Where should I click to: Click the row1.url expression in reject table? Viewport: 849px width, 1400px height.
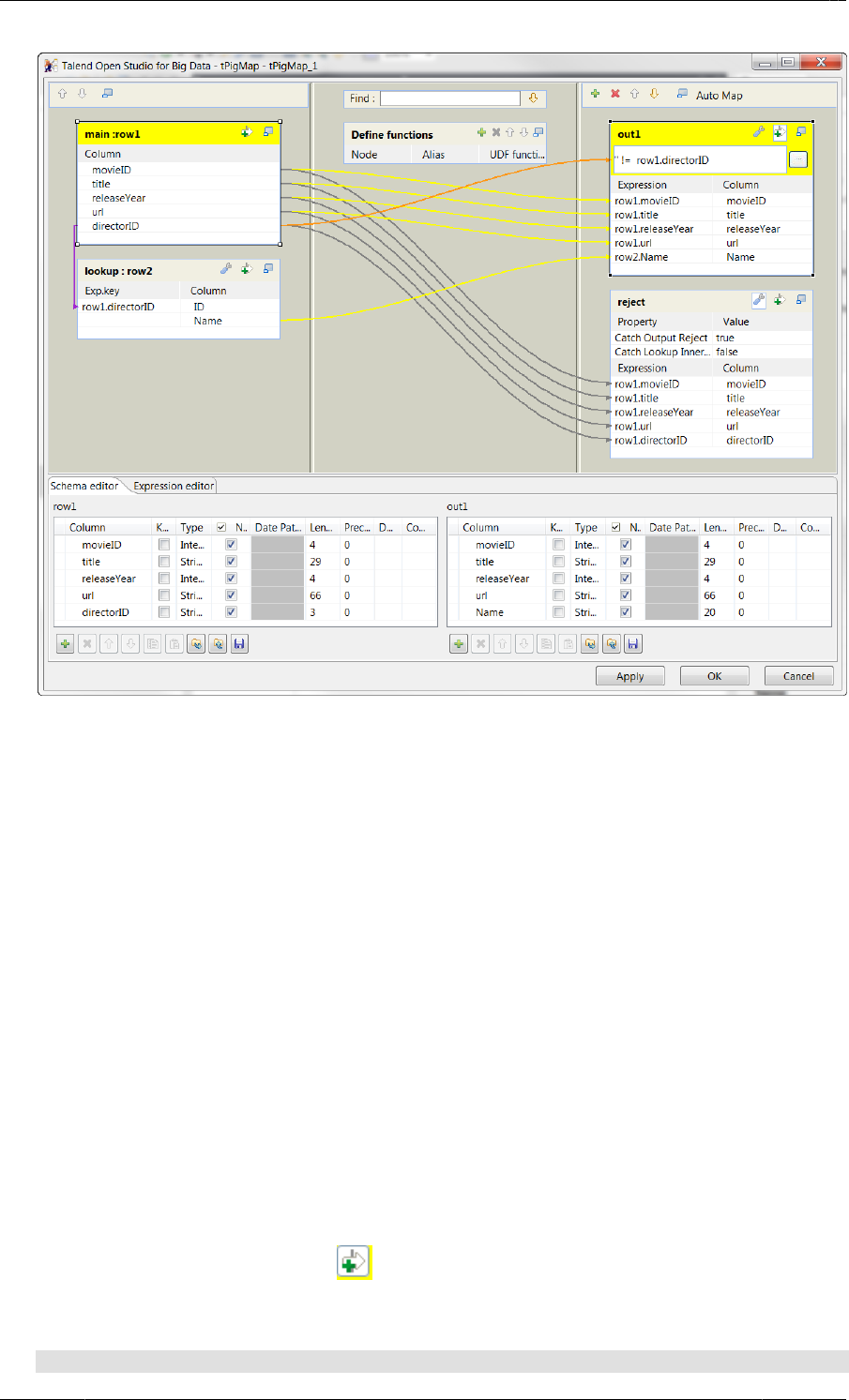(x=633, y=426)
